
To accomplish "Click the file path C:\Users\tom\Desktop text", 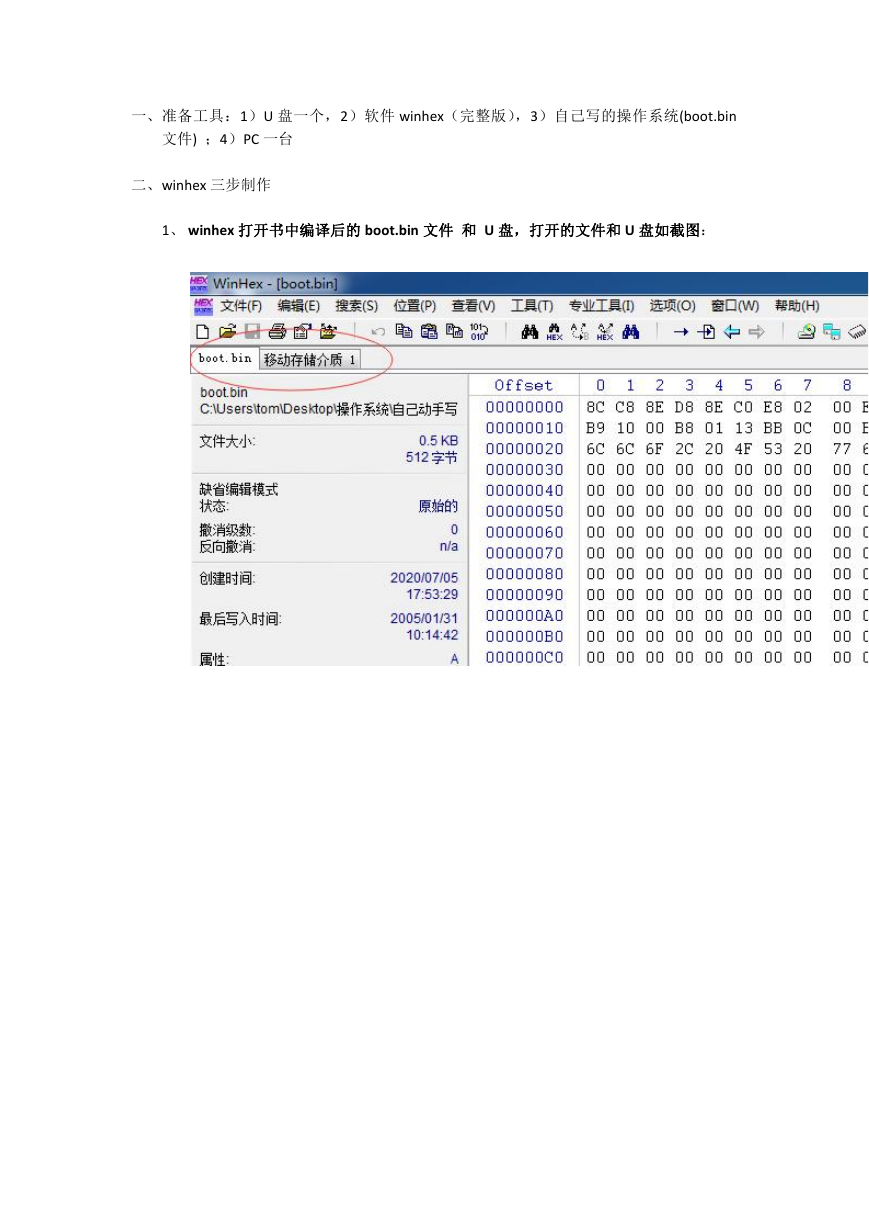I will [x=329, y=409].
